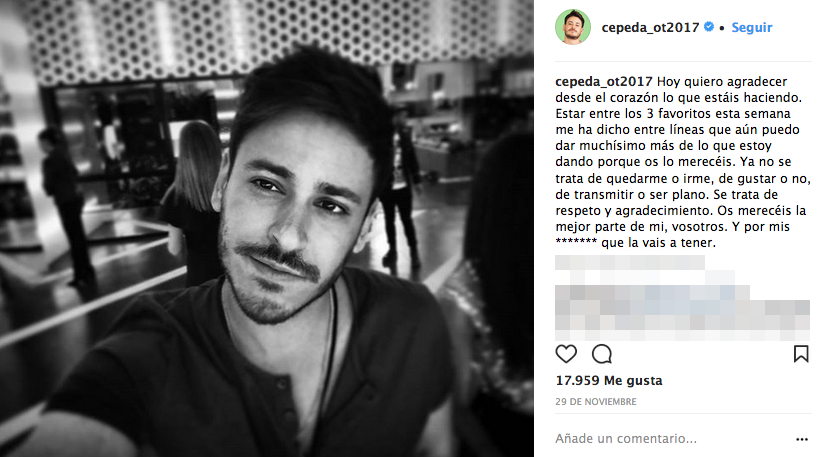
Task: Open the round profile avatar picture
Action: click(573, 27)
